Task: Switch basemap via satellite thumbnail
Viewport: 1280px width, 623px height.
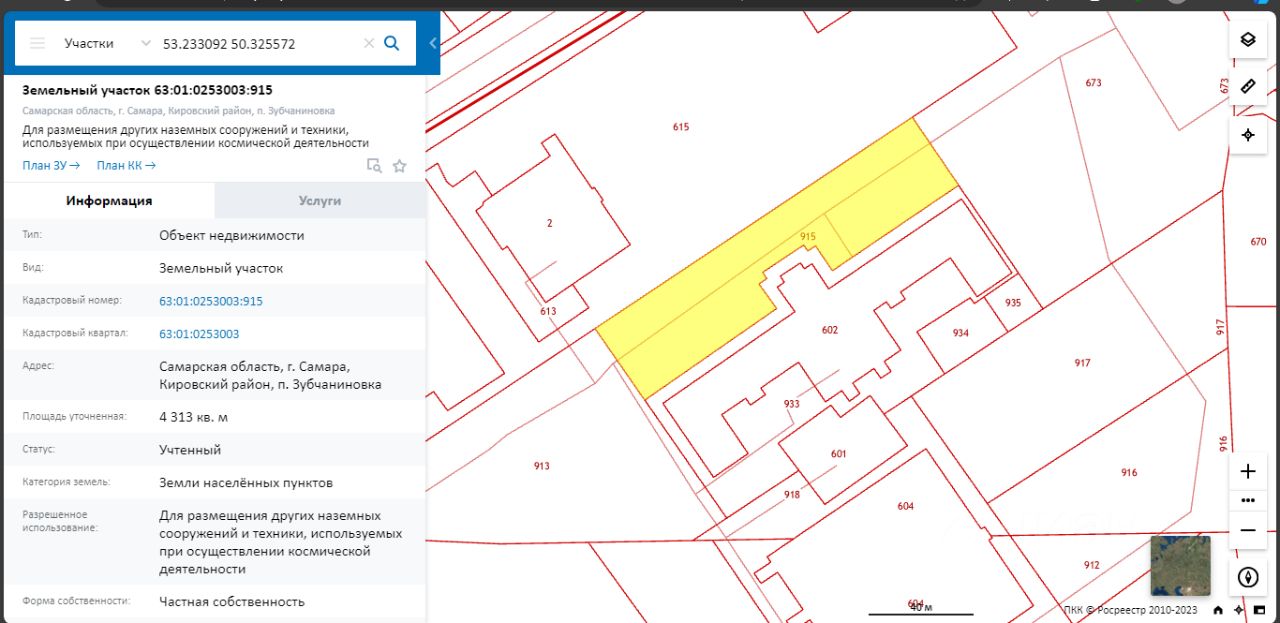Action: point(1180,566)
